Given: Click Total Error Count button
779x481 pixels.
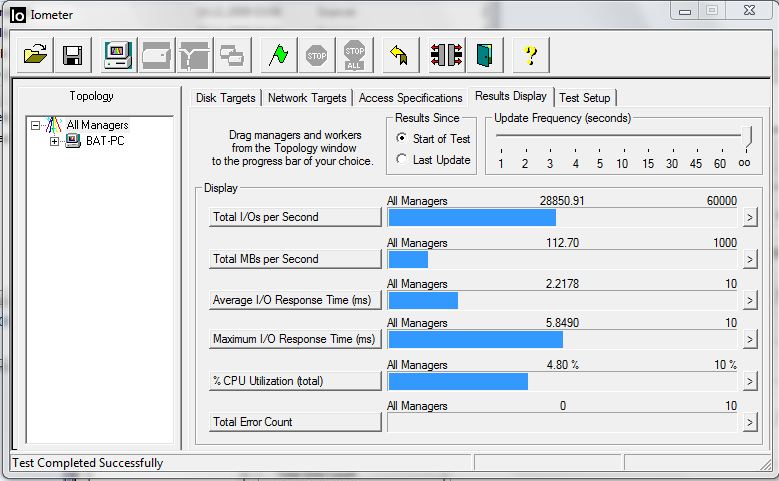Looking at the screenshot, I should point(295,422).
